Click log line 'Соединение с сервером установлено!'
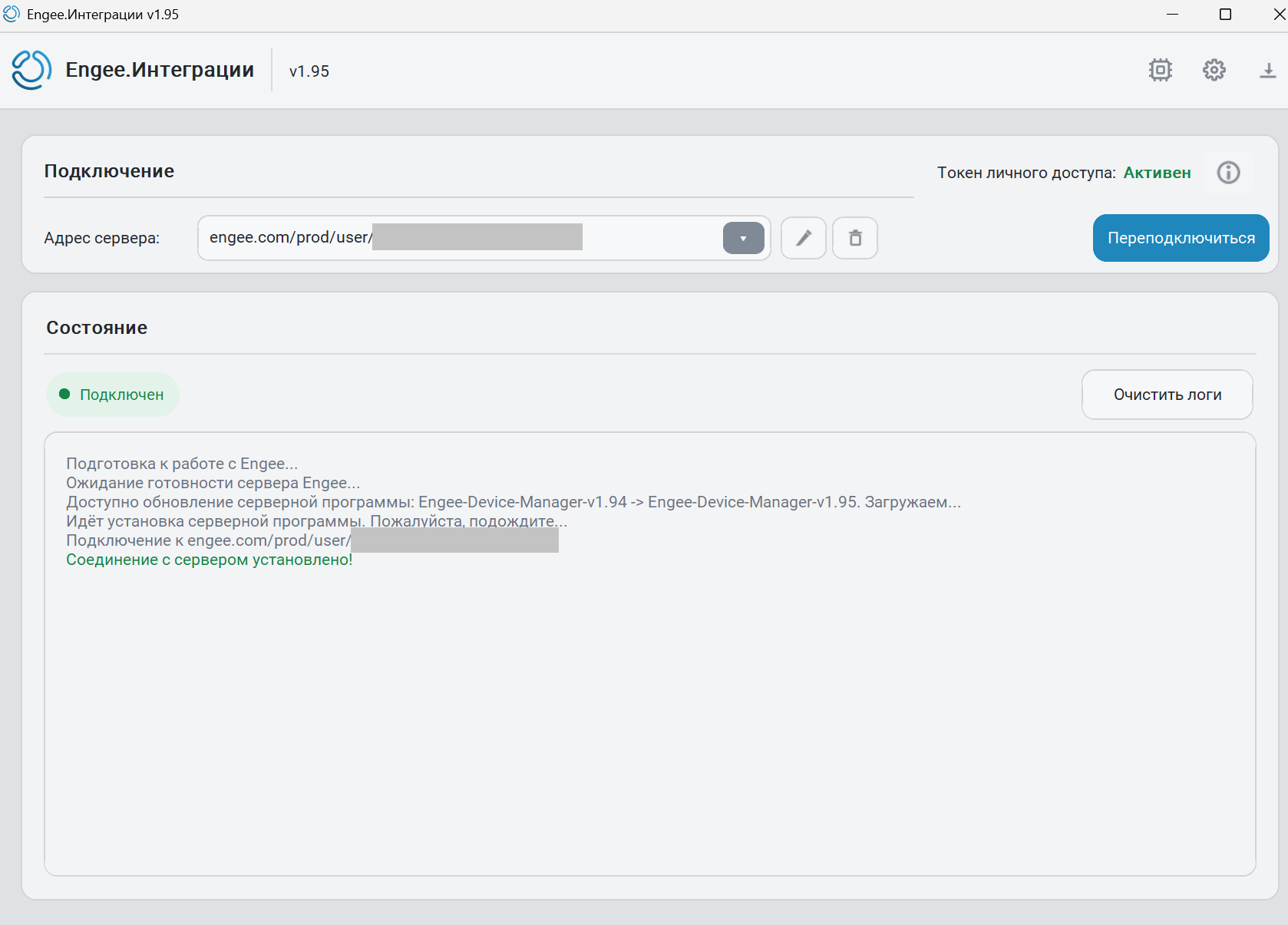The width and height of the screenshot is (1288, 925). [210, 560]
